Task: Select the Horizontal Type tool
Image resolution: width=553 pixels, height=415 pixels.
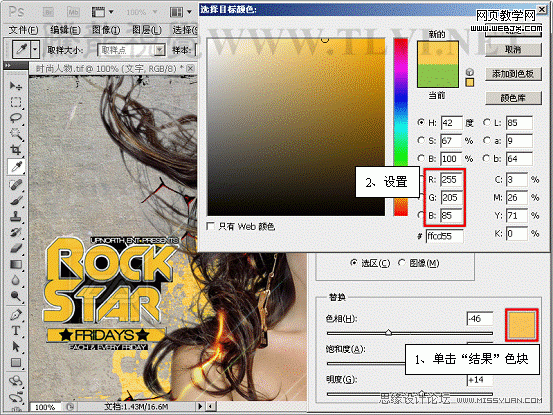Action: (x=16, y=330)
